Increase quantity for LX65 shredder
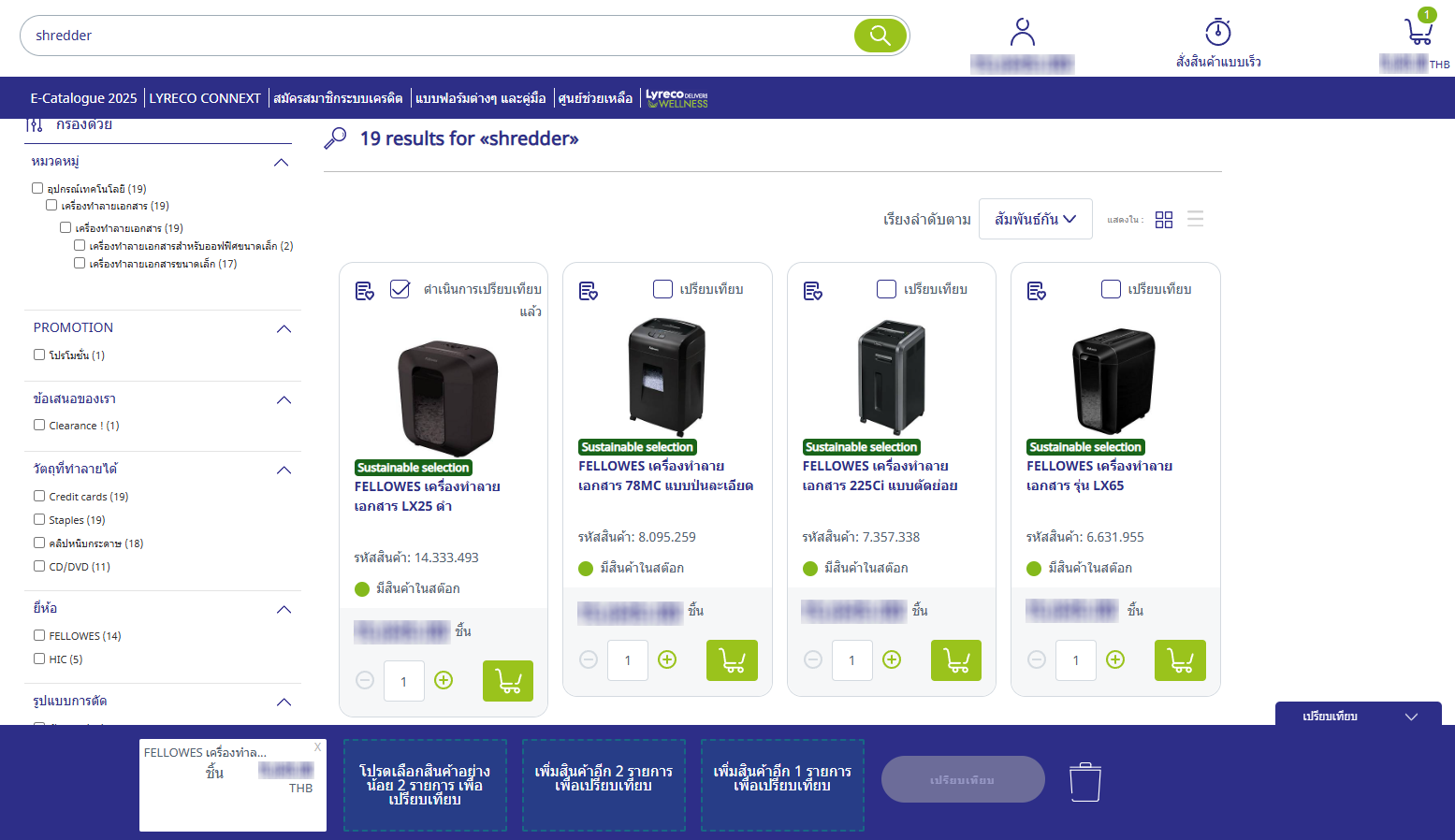The image size is (1455, 840). (x=1115, y=659)
